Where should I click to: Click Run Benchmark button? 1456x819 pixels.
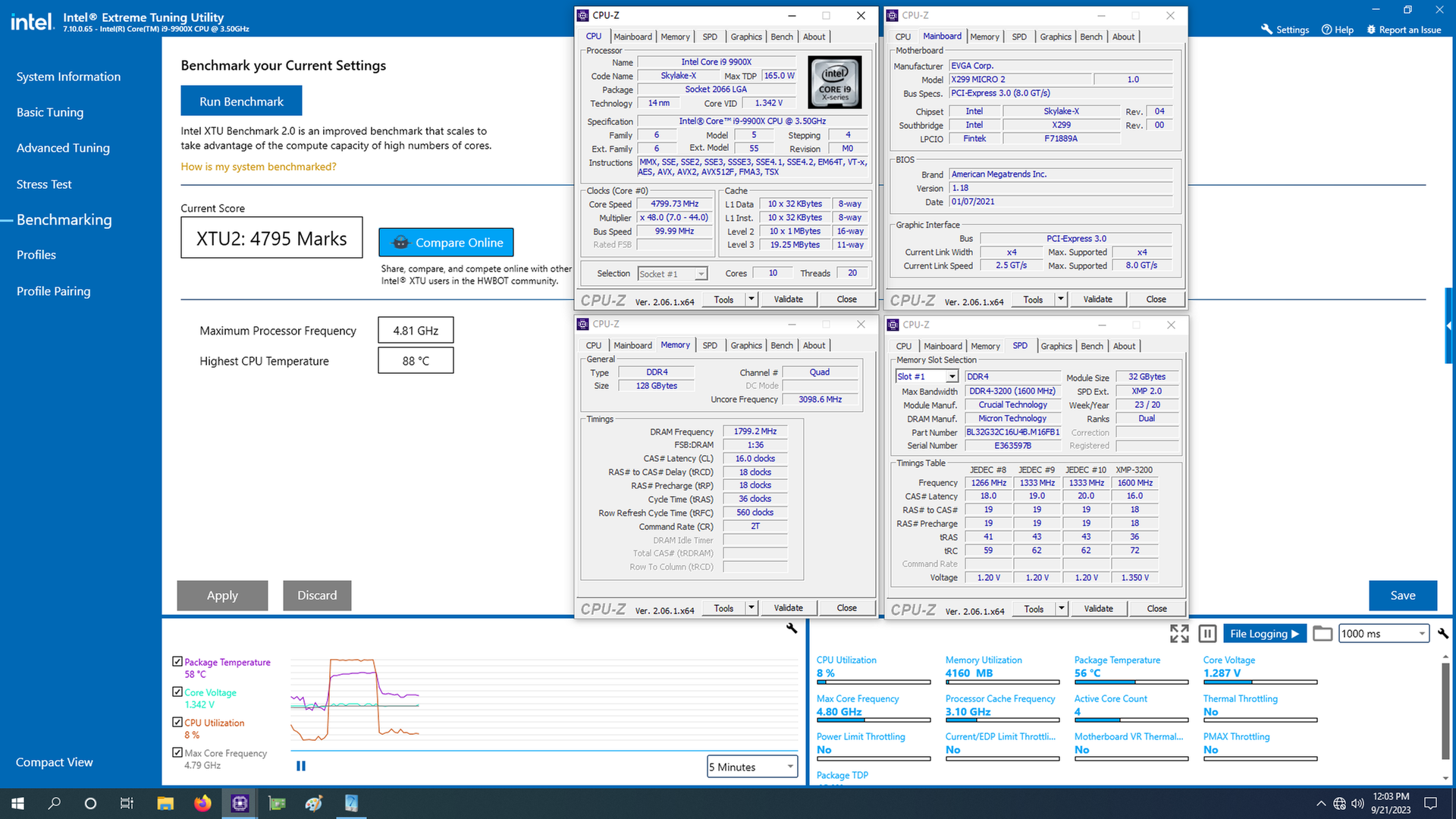[241, 101]
